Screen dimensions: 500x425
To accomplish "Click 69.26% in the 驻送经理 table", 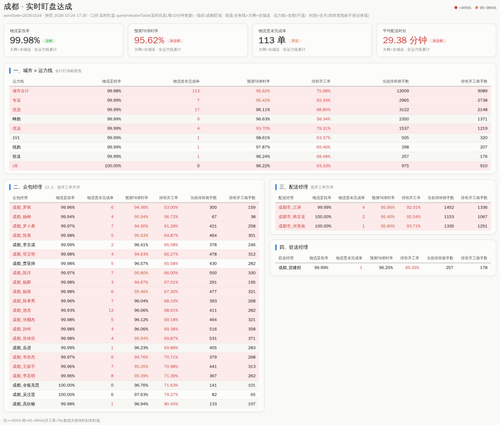I will 412,267.
